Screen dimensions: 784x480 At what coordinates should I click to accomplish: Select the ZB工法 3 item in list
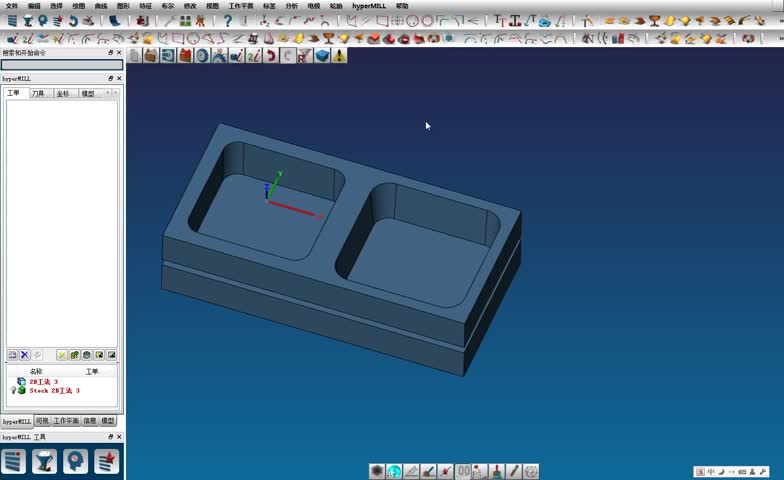point(43,382)
